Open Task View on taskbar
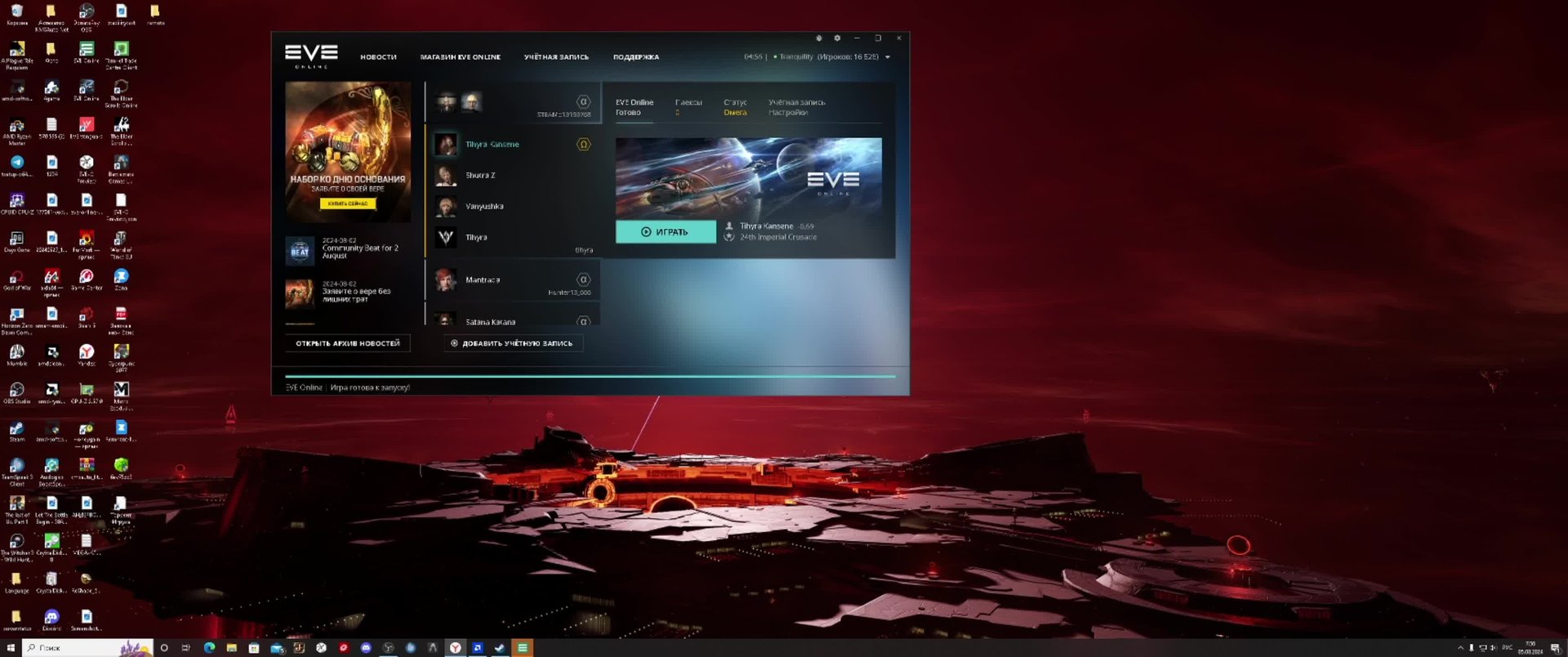The height and width of the screenshot is (657, 1568). (186, 648)
